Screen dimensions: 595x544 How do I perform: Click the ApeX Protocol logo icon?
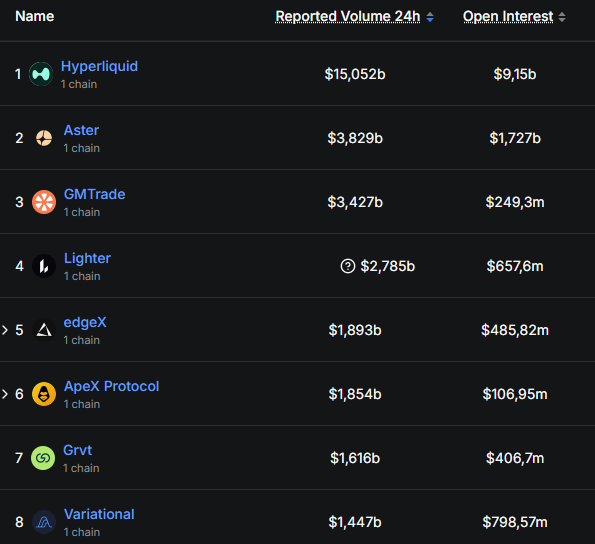click(x=44, y=394)
